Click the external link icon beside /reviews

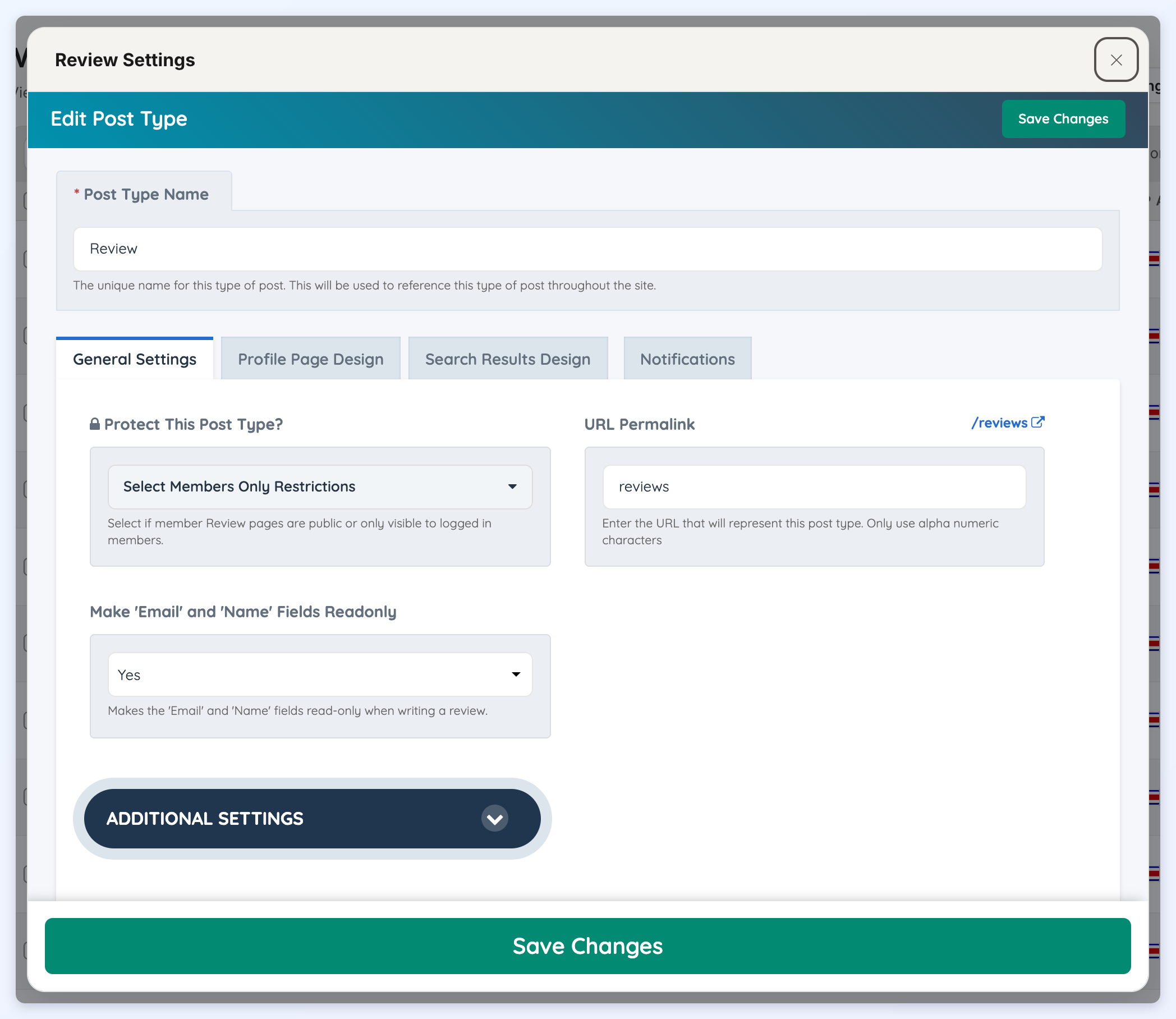tap(1038, 422)
